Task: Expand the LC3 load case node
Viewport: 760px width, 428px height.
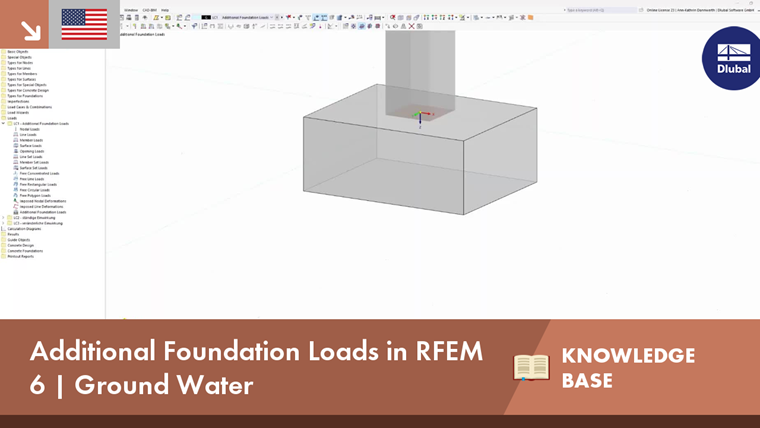Action: pos(3,223)
